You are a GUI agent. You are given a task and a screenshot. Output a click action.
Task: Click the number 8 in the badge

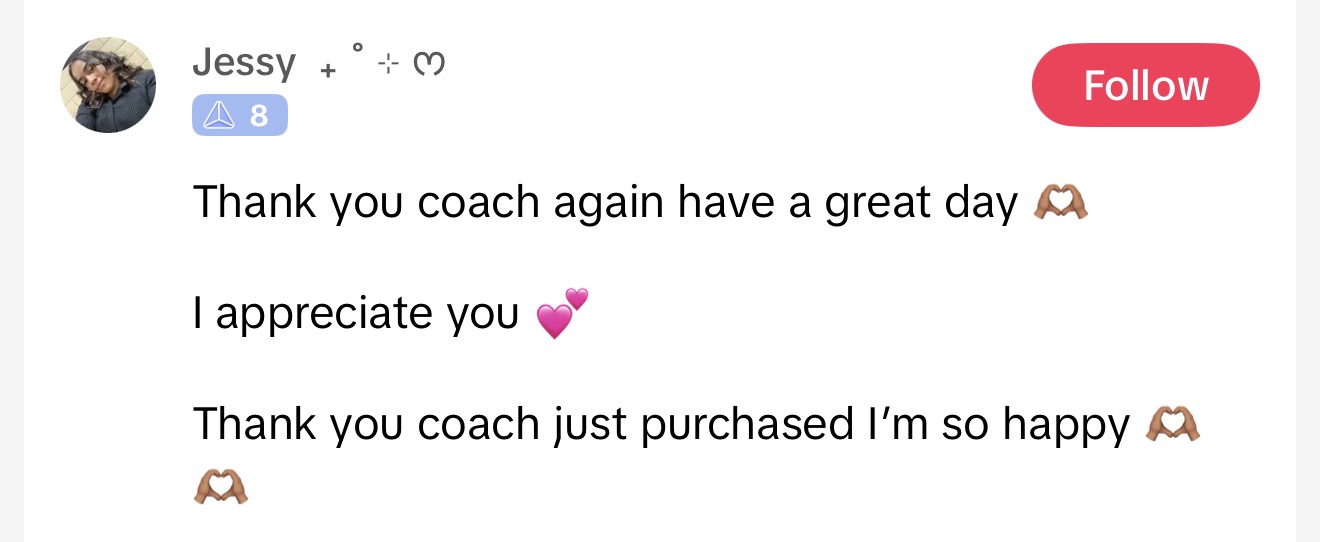pos(259,116)
